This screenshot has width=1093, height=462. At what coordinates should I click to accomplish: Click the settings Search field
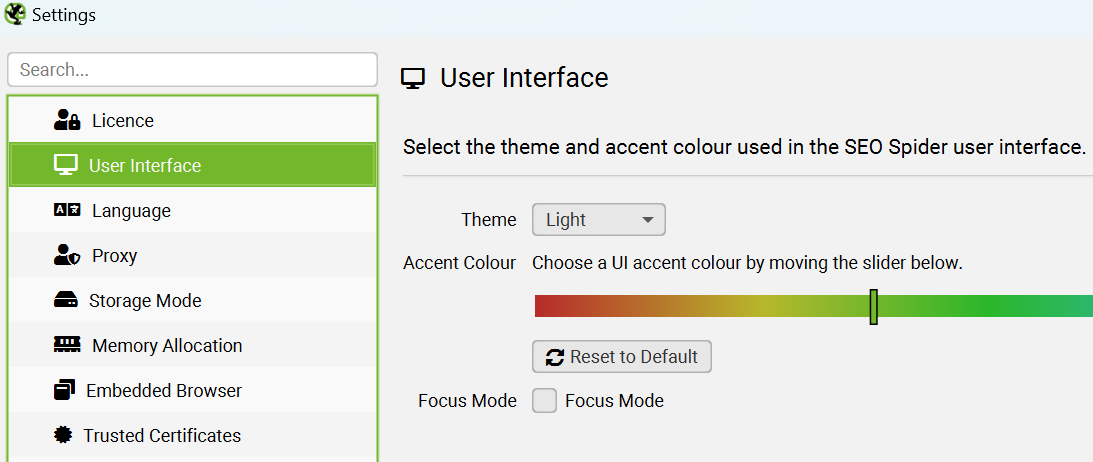pyautogui.click(x=192, y=70)
